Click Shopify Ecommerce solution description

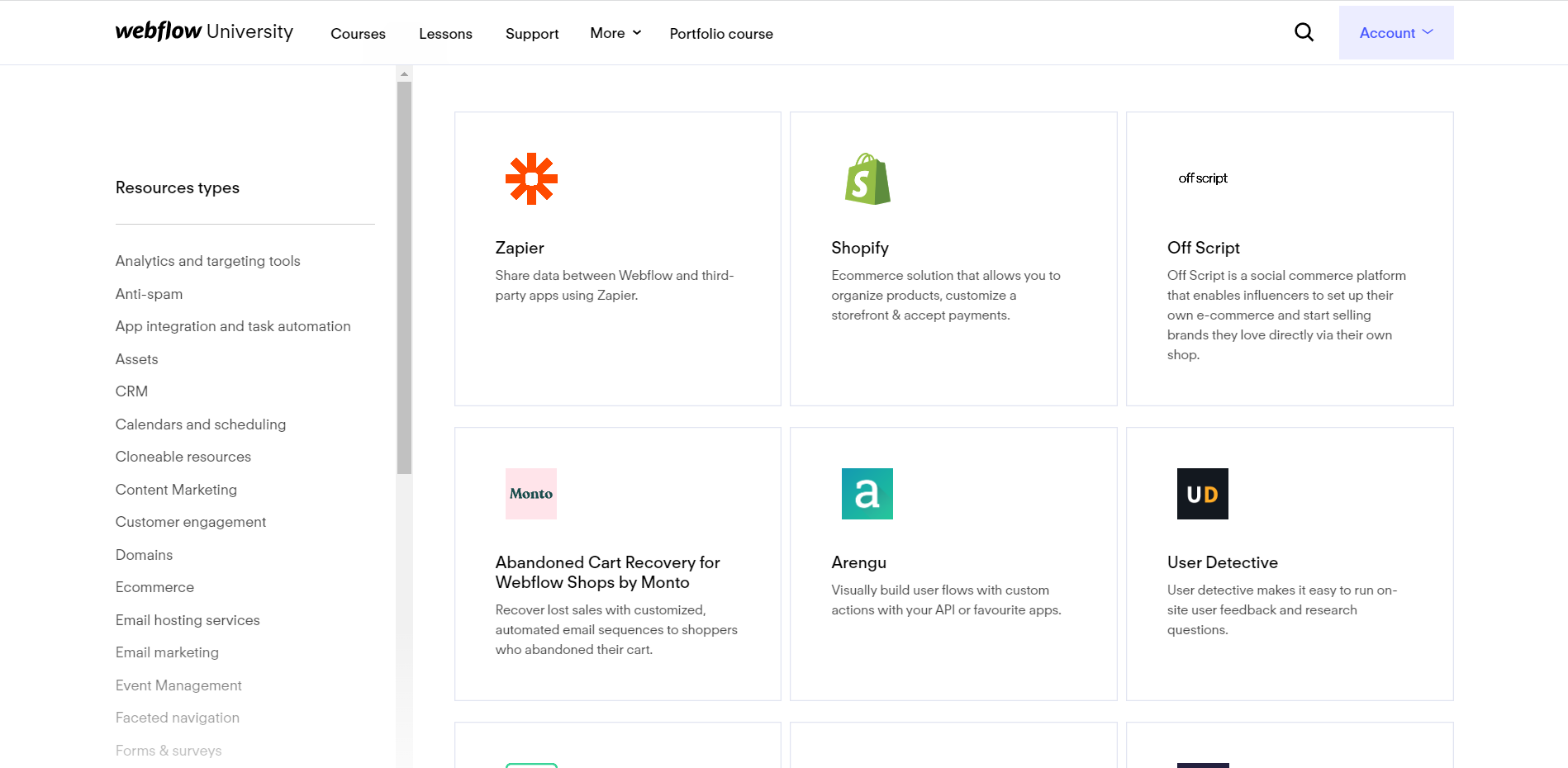pyautogui.click(x=946, y=296)
